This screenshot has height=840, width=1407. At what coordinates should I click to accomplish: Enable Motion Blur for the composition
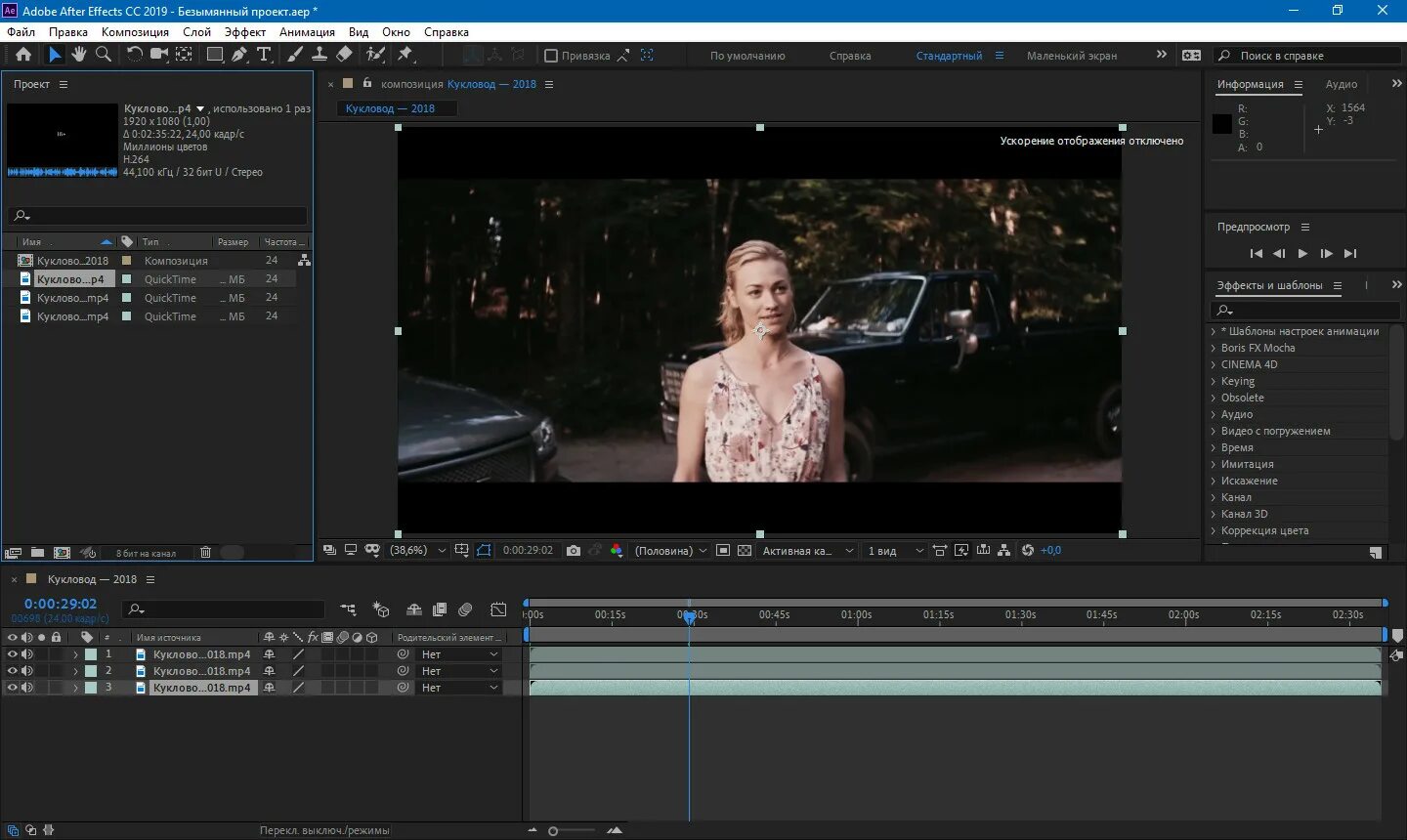point(465,609)
